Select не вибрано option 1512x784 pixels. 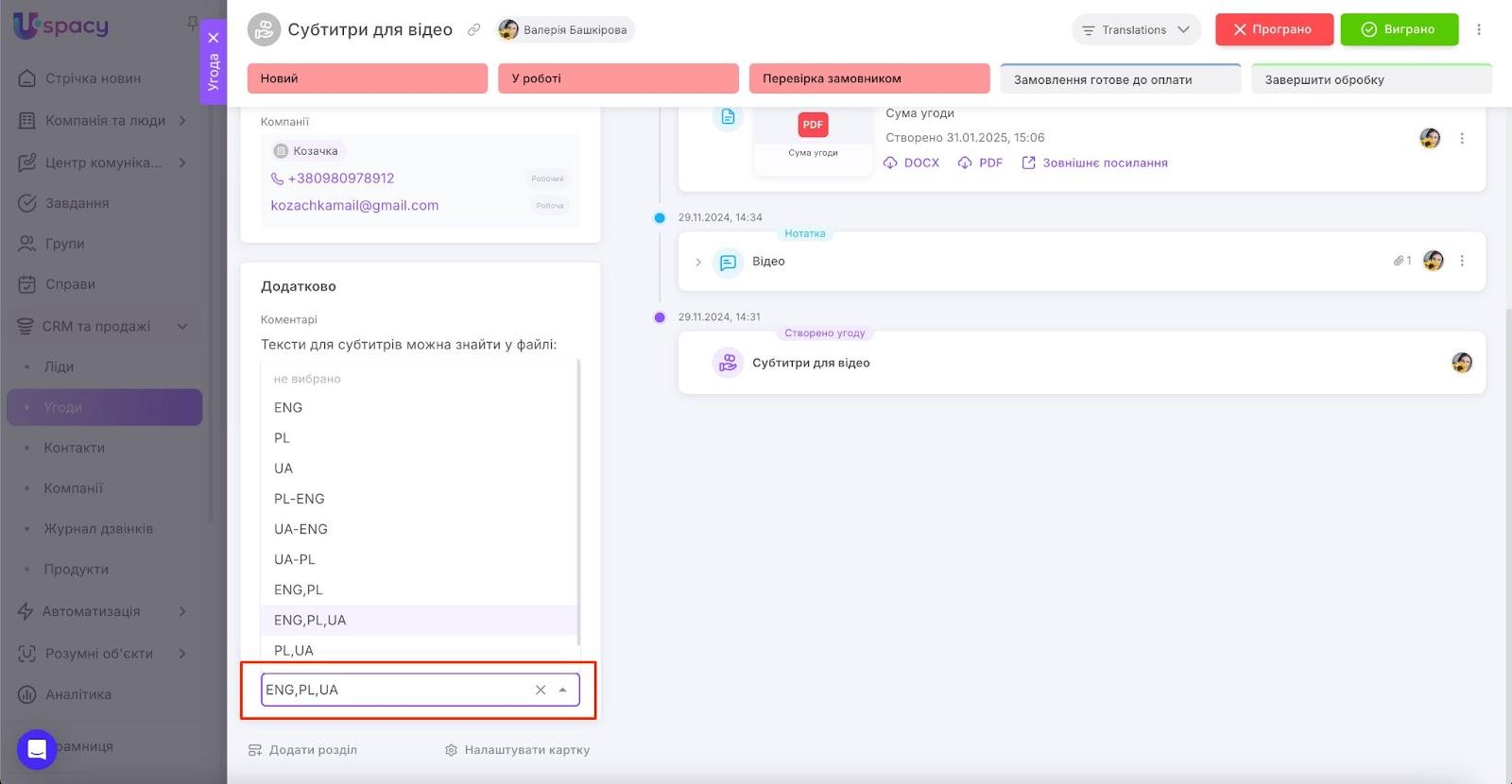click(x=419, y=379)
